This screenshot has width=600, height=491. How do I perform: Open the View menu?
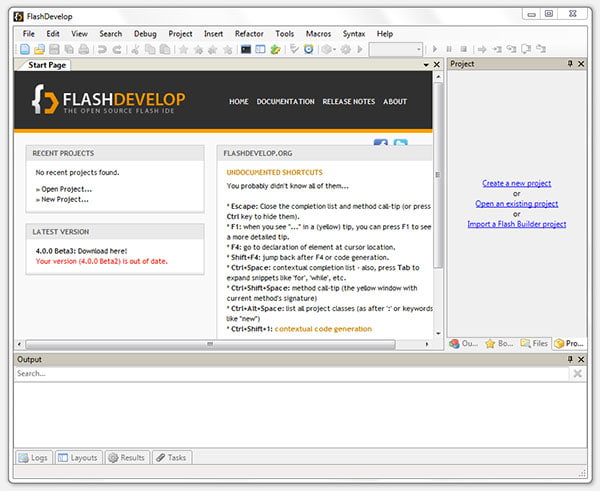79,34
